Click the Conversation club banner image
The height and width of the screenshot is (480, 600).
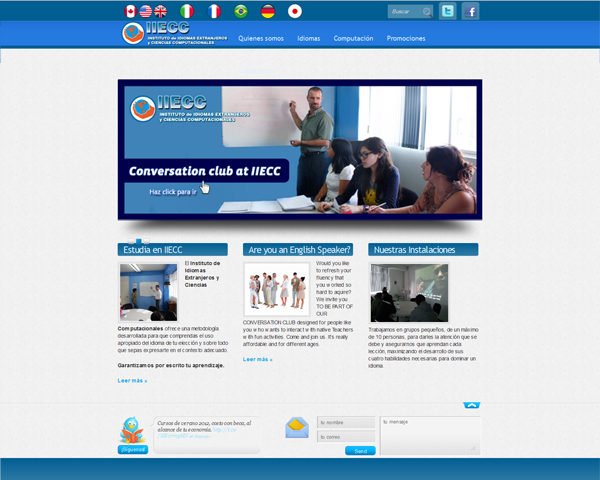click(300, 148)
